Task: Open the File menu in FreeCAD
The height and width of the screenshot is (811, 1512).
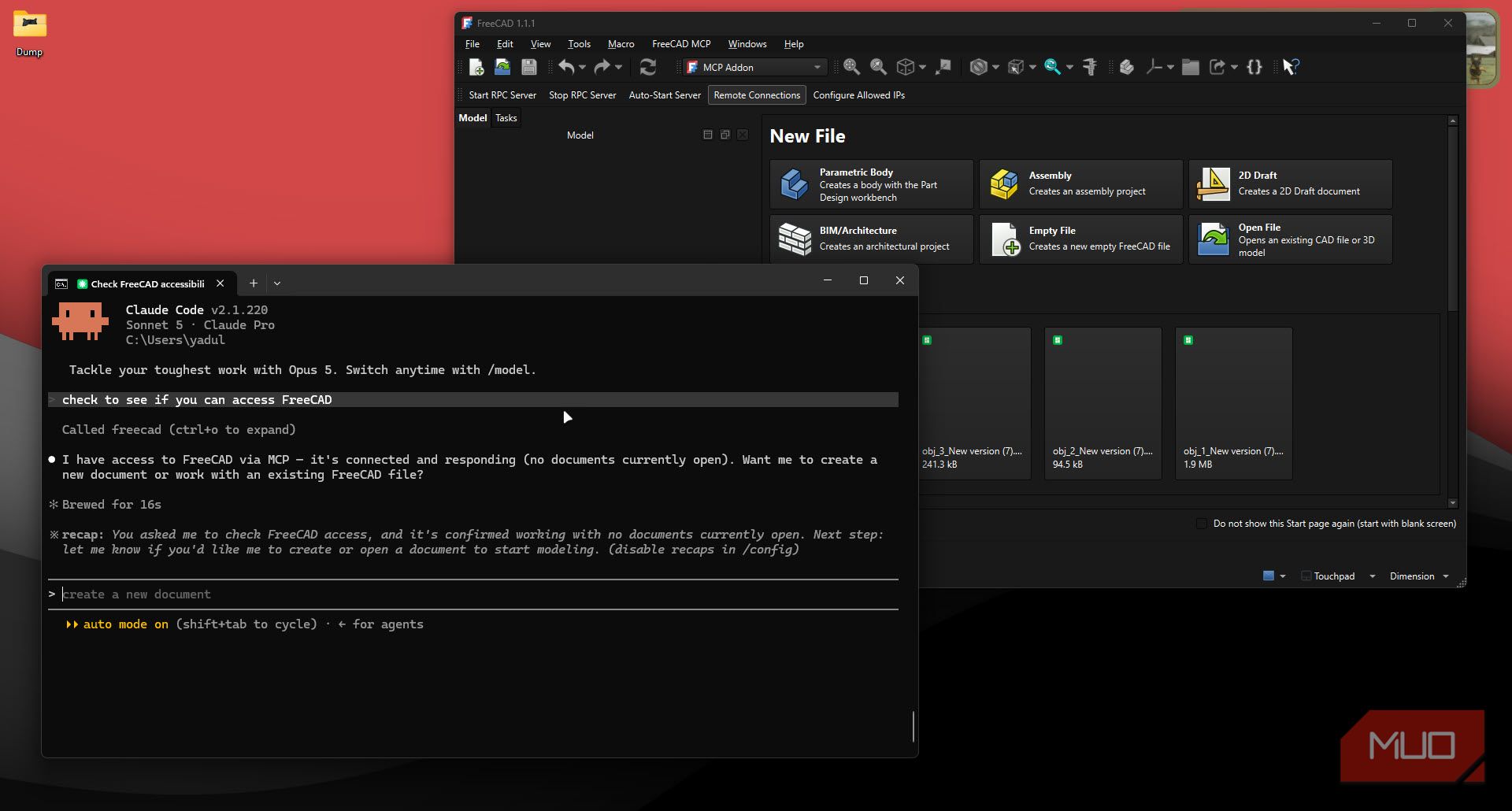Action: tap(472, 44)
